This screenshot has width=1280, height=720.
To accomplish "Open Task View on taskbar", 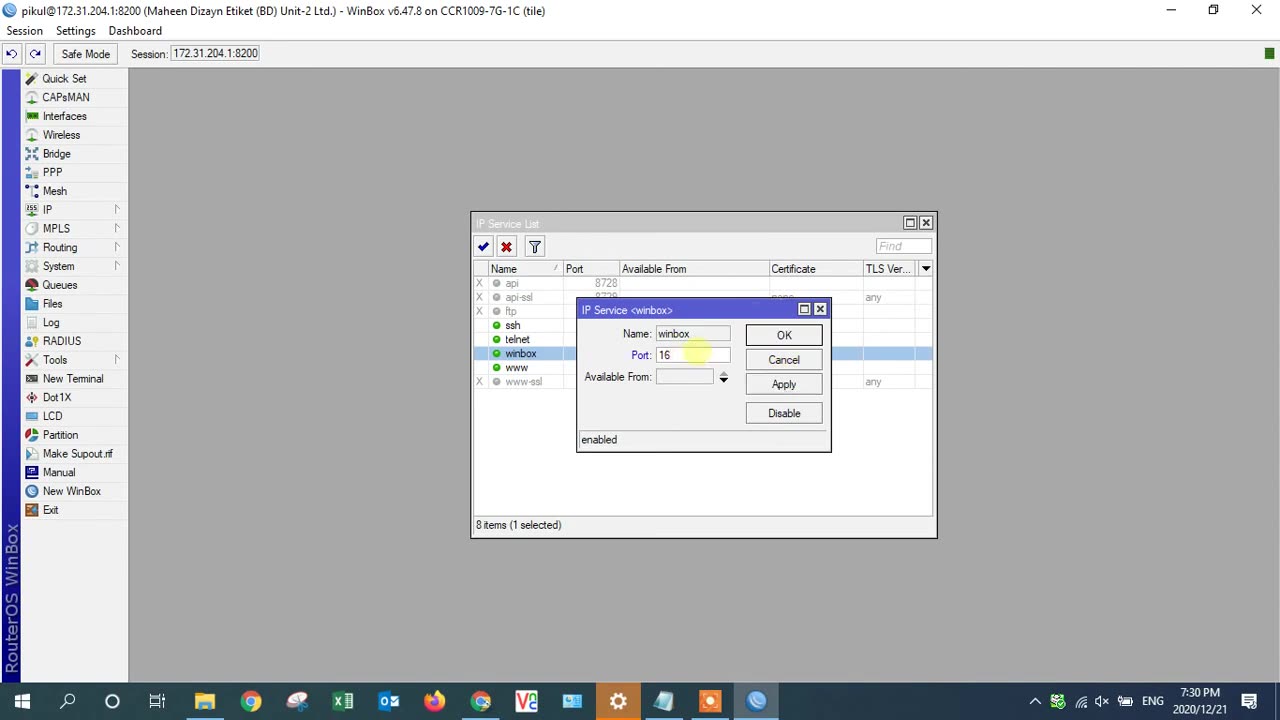I will click(x=157, y=701).
